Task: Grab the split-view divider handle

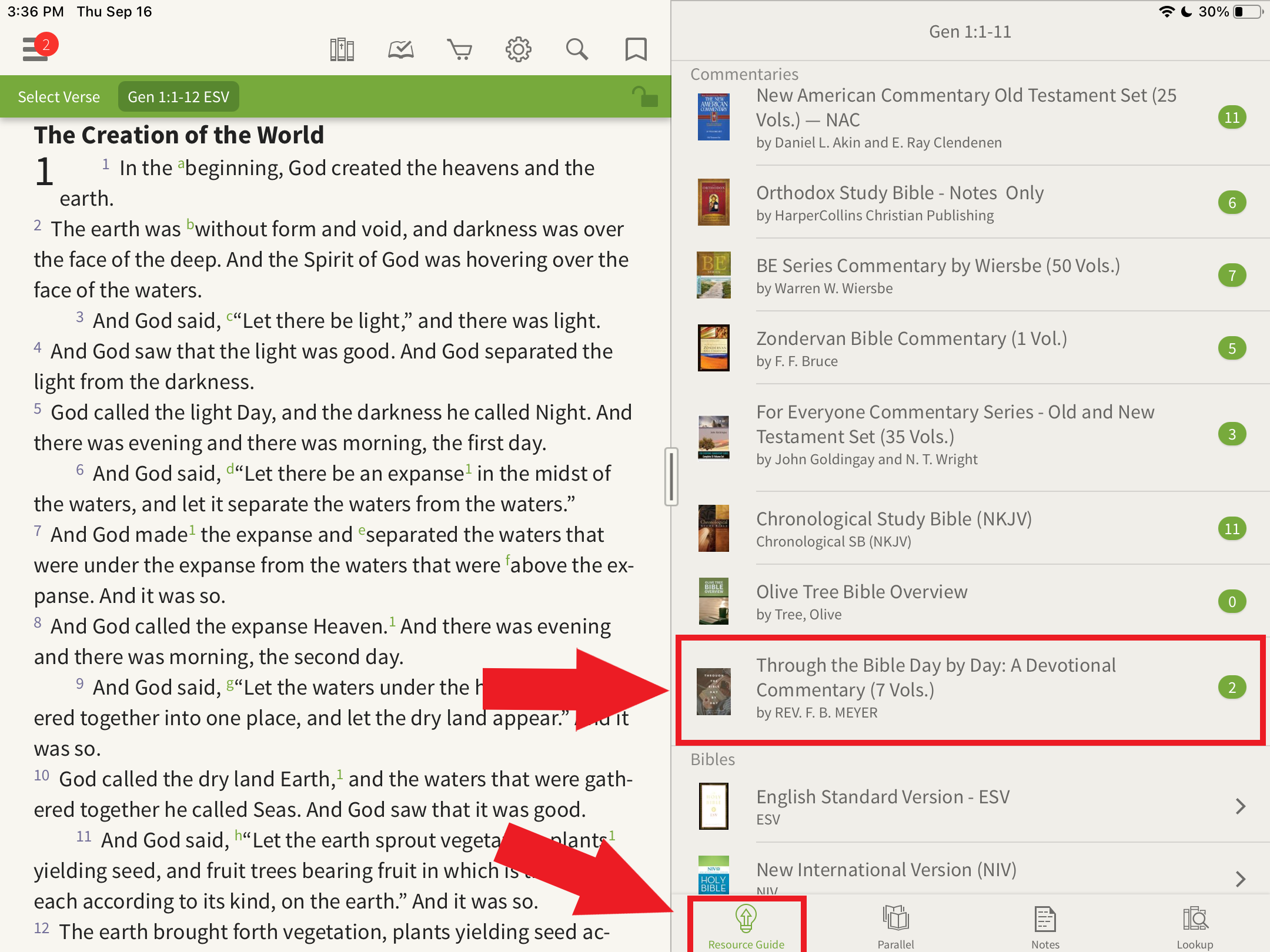Action: click(x=671, y=476)
